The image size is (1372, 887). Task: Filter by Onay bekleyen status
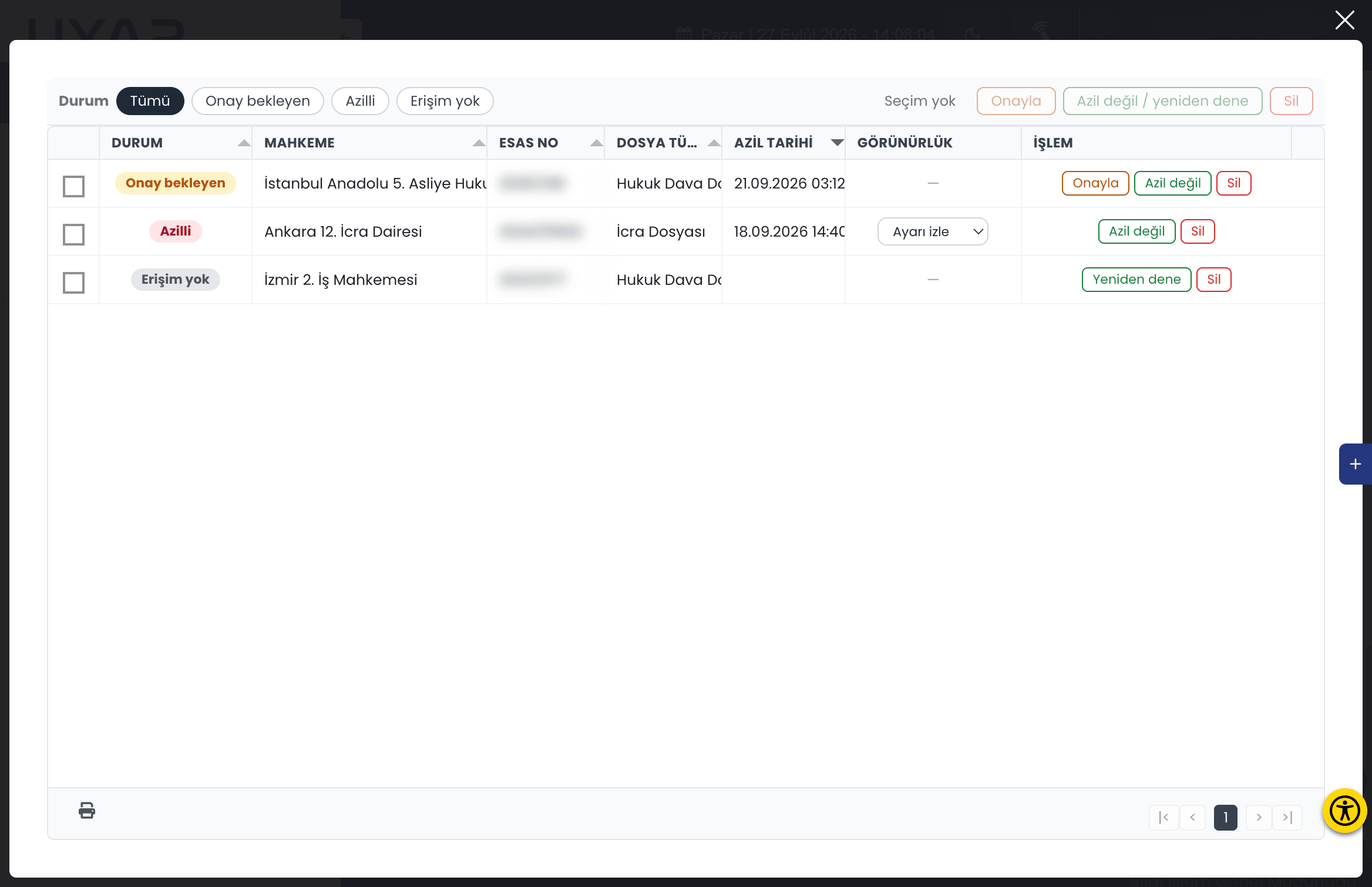coord(258,101)
